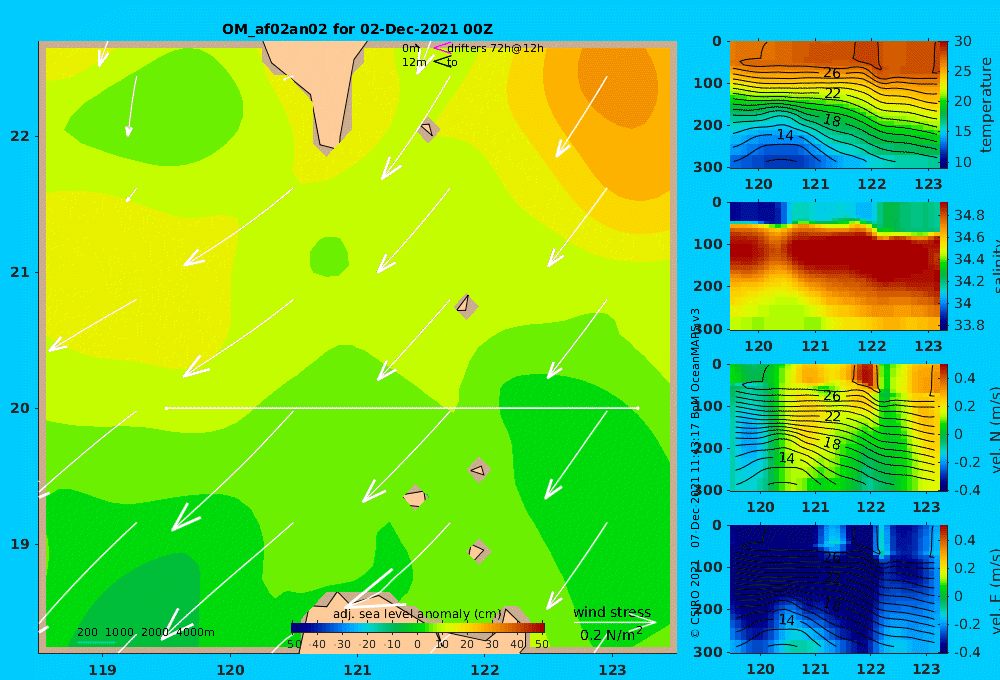Click the black 12m arrow legend symbol

442,62
